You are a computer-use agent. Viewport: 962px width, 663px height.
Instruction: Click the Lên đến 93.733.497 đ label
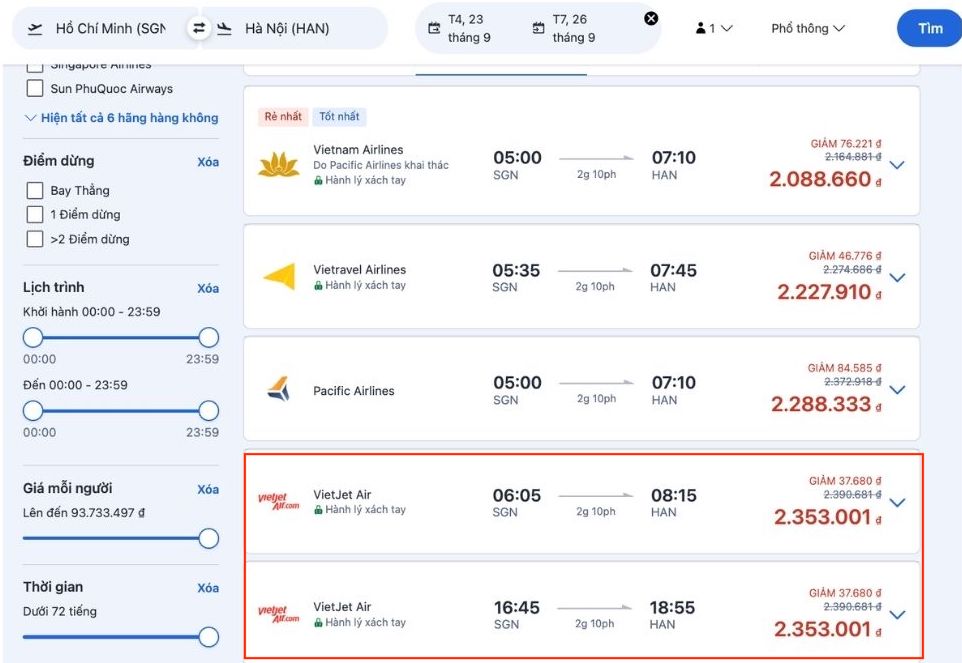(x=84, y=513)
